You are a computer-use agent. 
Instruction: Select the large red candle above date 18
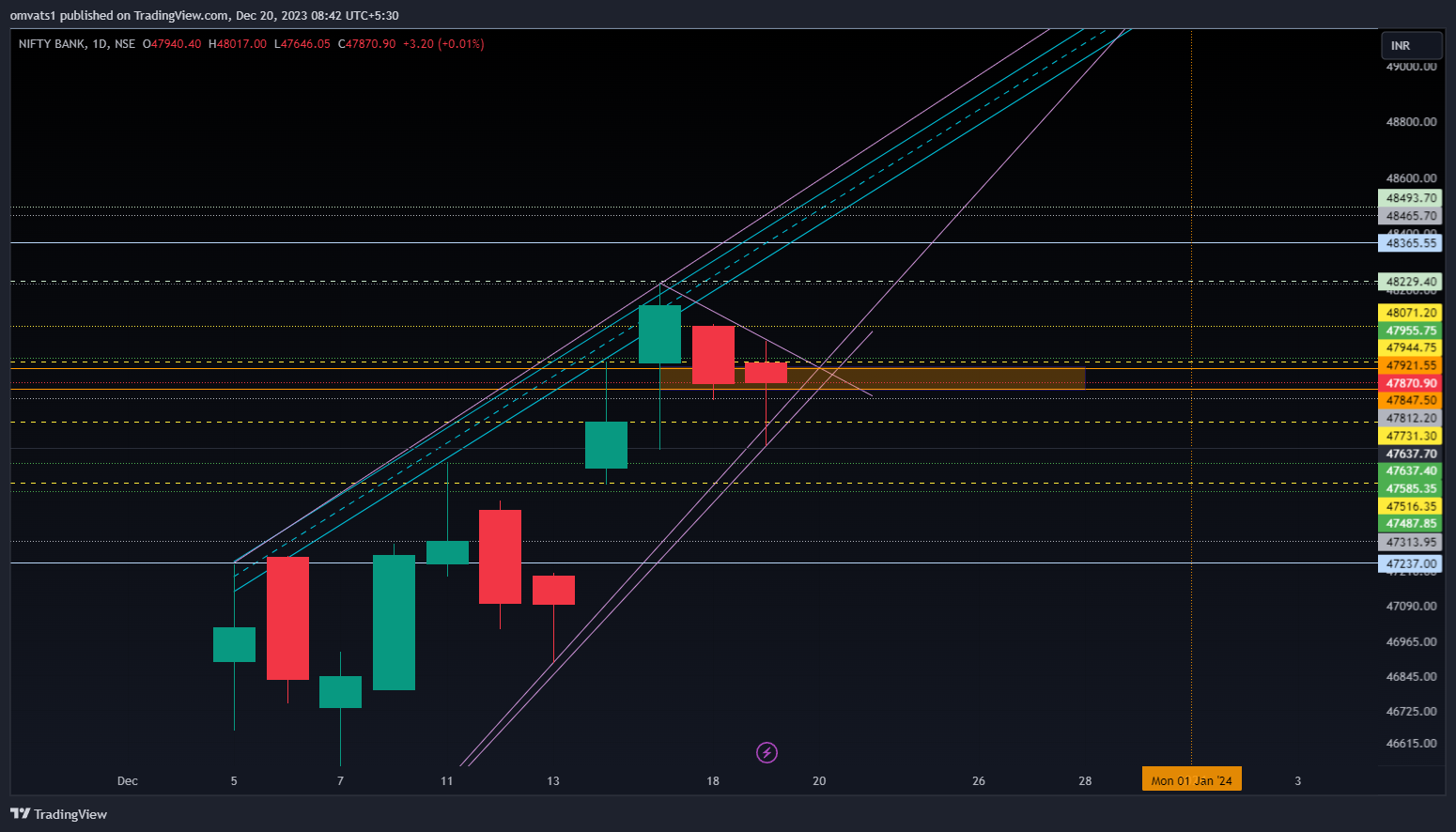click(x=713, y=355)
